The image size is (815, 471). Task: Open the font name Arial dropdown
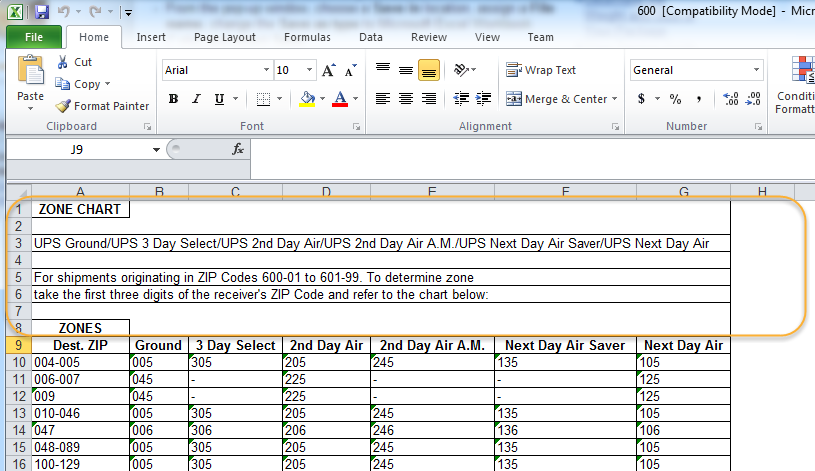coord(266,71)
